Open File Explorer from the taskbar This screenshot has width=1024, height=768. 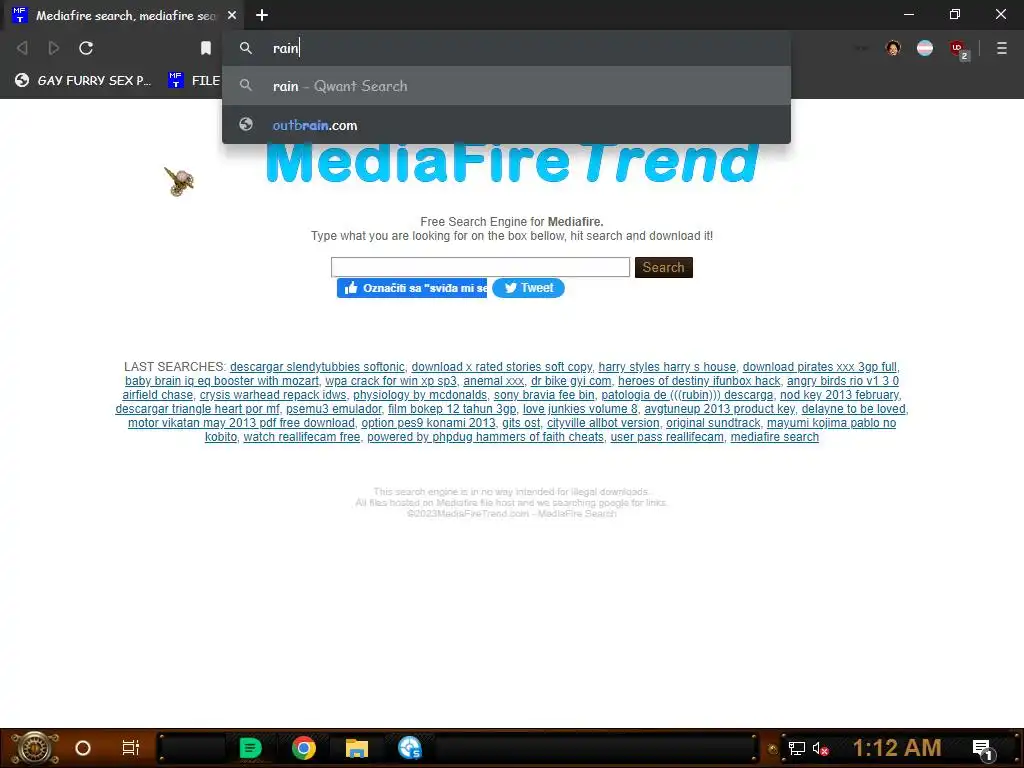357,748
